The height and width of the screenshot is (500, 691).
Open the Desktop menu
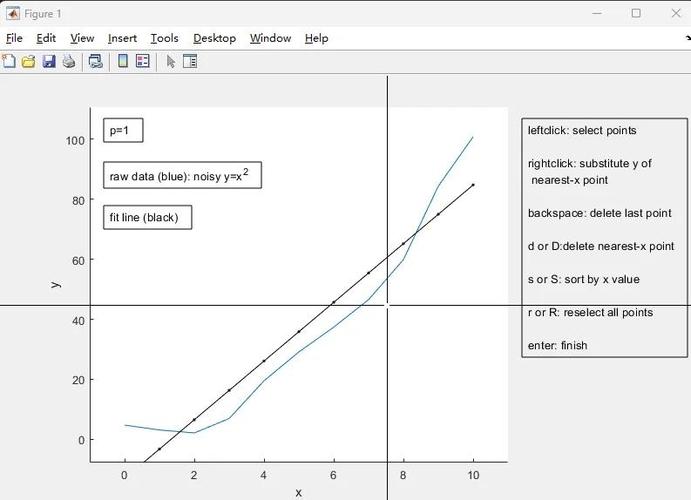click(215, 38)
